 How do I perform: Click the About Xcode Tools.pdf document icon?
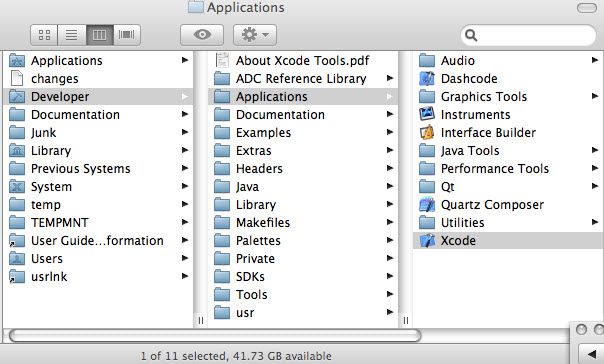222,60
